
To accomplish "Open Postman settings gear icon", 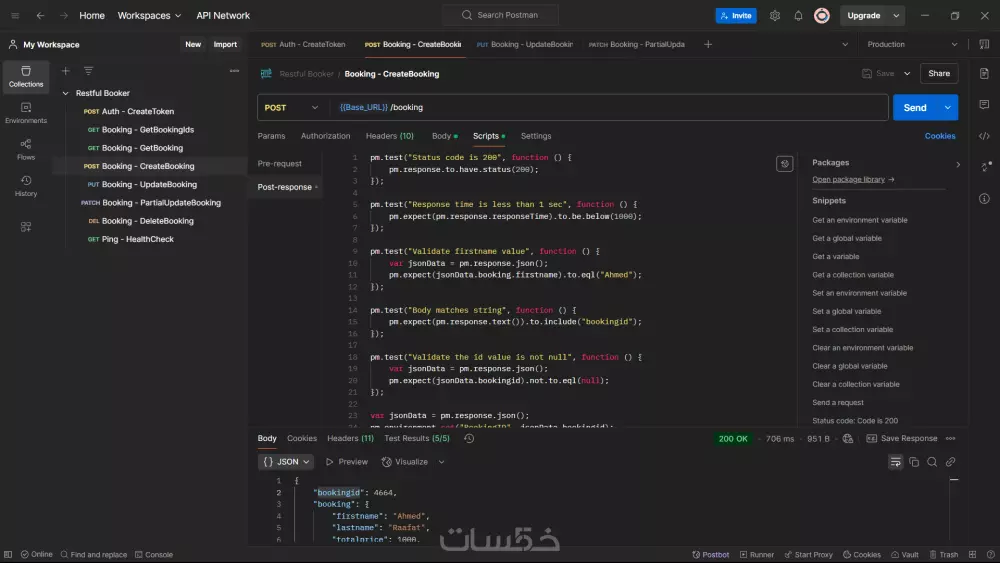I will pyautogui.click(x=775, y=16).
